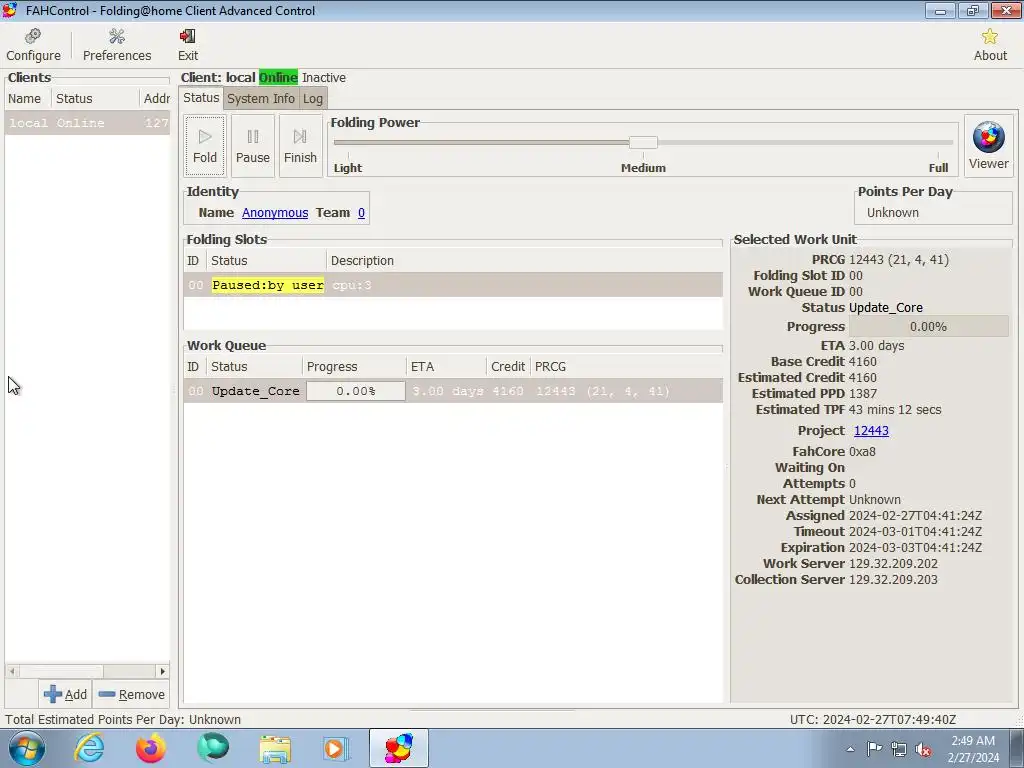This screenshot has height=768, width=1024.
Task: Select folding slot 00 Paused:by user
Action: [x=453, y=285]
